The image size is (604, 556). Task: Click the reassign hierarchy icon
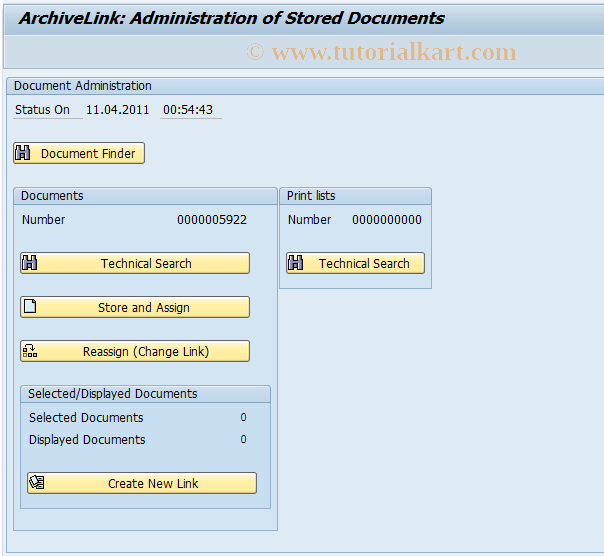tap(30, 351)
